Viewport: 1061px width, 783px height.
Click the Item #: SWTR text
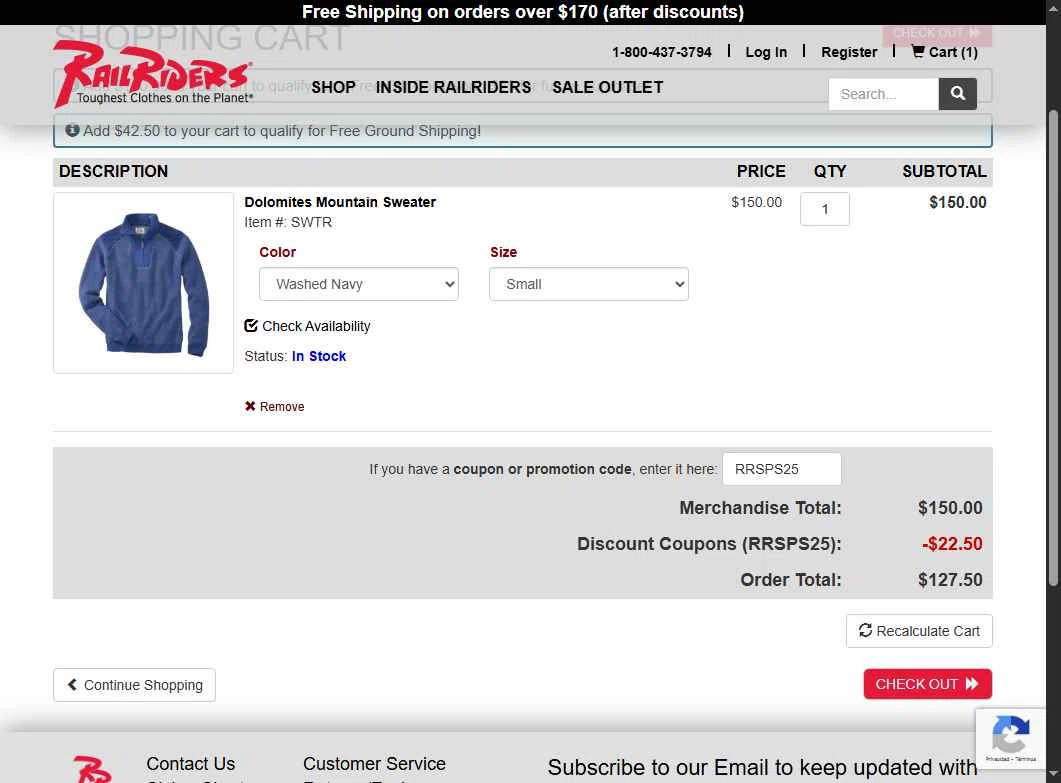point(288,222)
